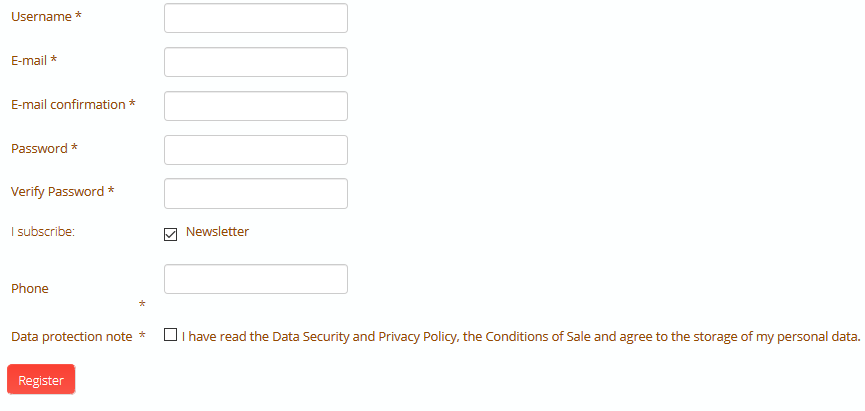Click the Data protection note label

click(x=71, y=337)
